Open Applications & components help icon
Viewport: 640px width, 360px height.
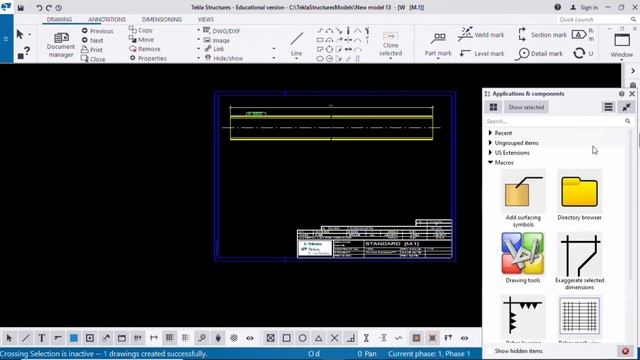click(x=621, y=93)
